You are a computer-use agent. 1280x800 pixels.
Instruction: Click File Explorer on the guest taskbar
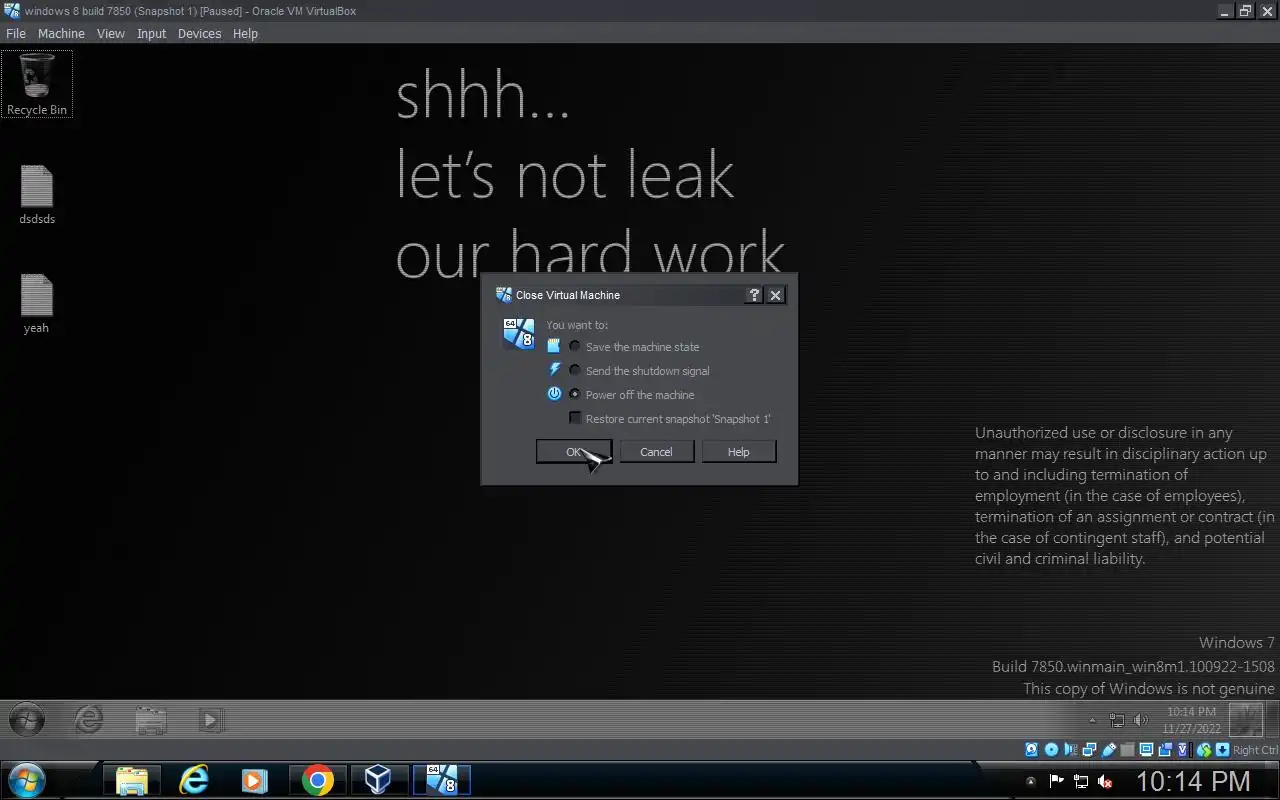pos(151,719)
